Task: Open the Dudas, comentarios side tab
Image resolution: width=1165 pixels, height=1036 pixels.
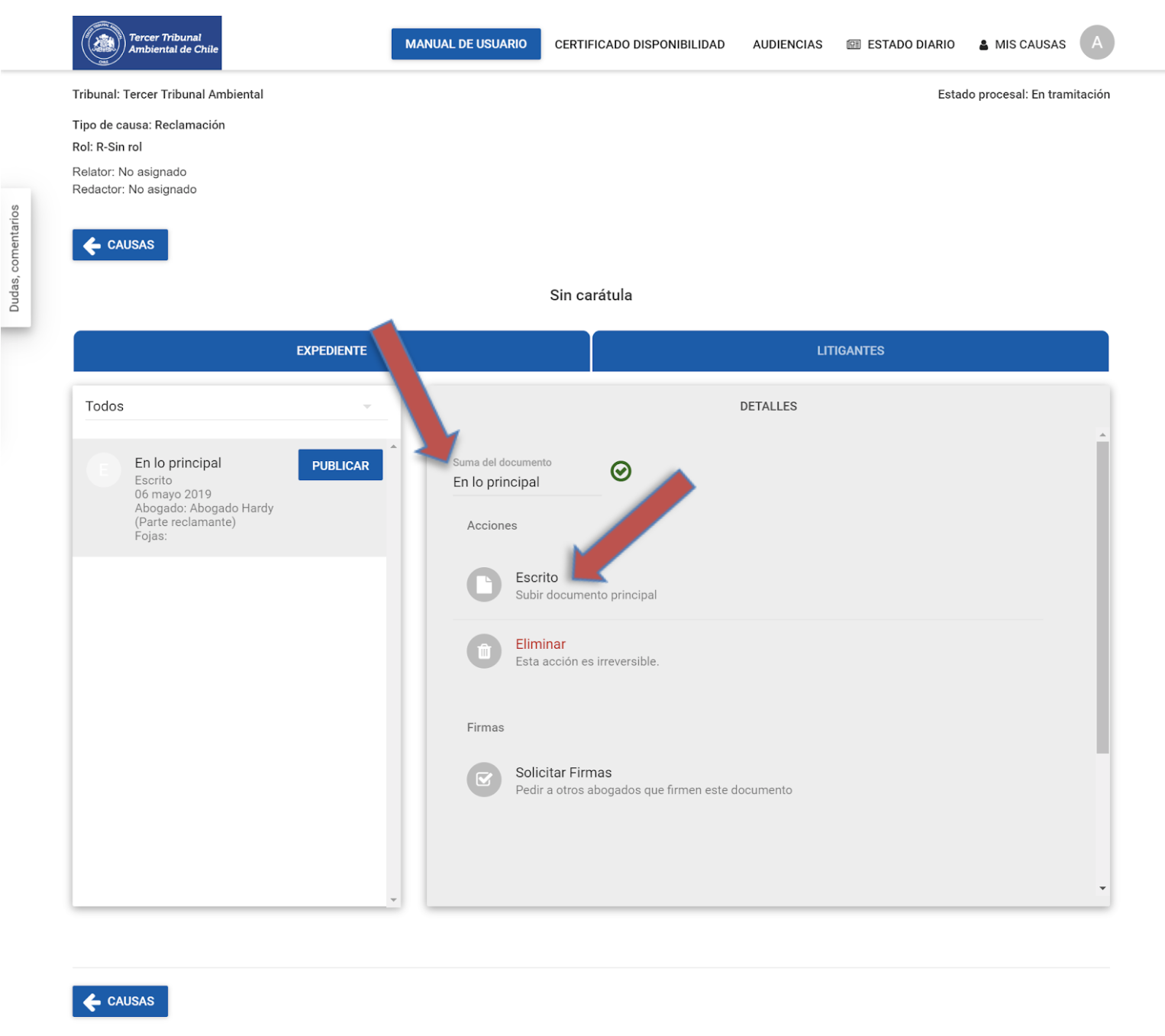Action: tap(15, 258)
